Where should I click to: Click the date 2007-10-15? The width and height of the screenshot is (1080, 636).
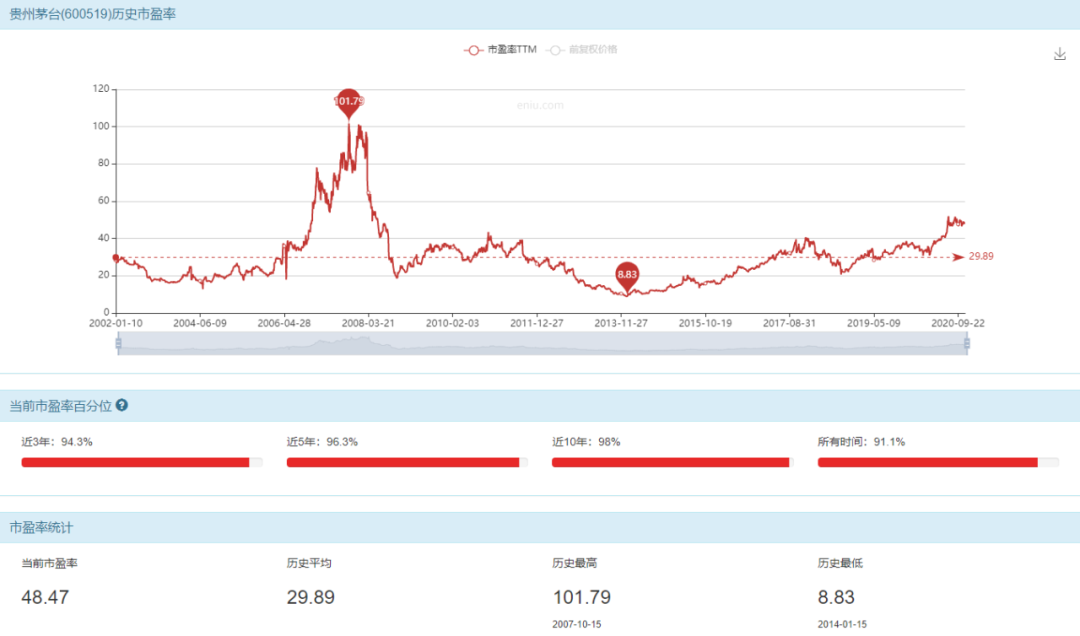577,624
